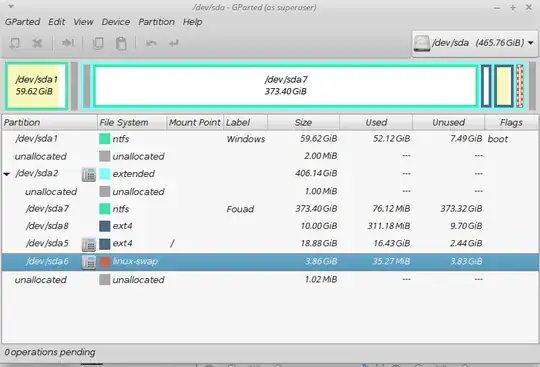Click the 16.43 GiB used value

click(392, 244)
